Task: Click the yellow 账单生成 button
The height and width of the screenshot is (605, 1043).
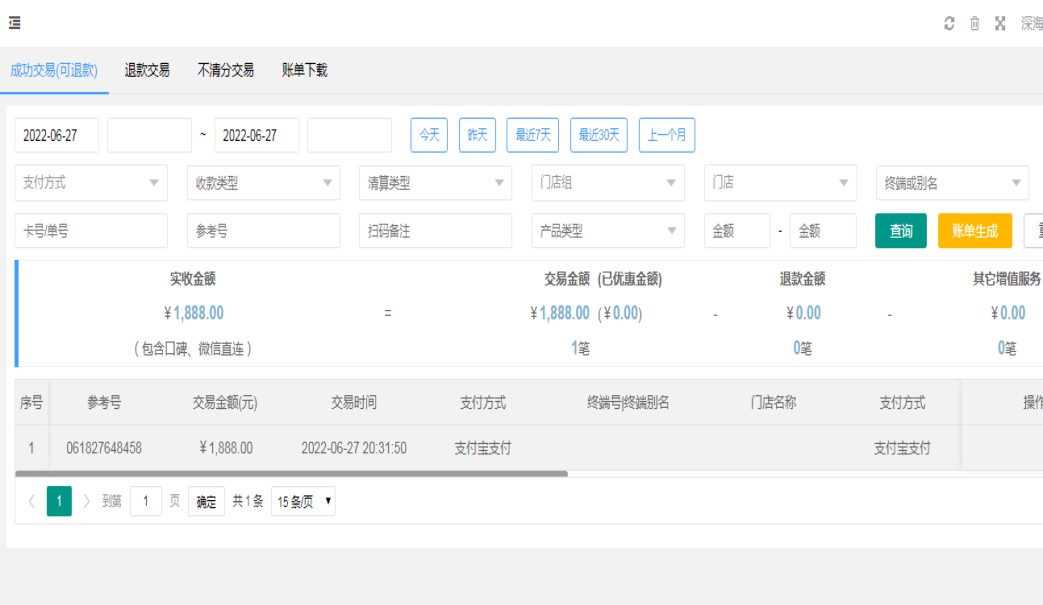Action: tap(974, 231)
